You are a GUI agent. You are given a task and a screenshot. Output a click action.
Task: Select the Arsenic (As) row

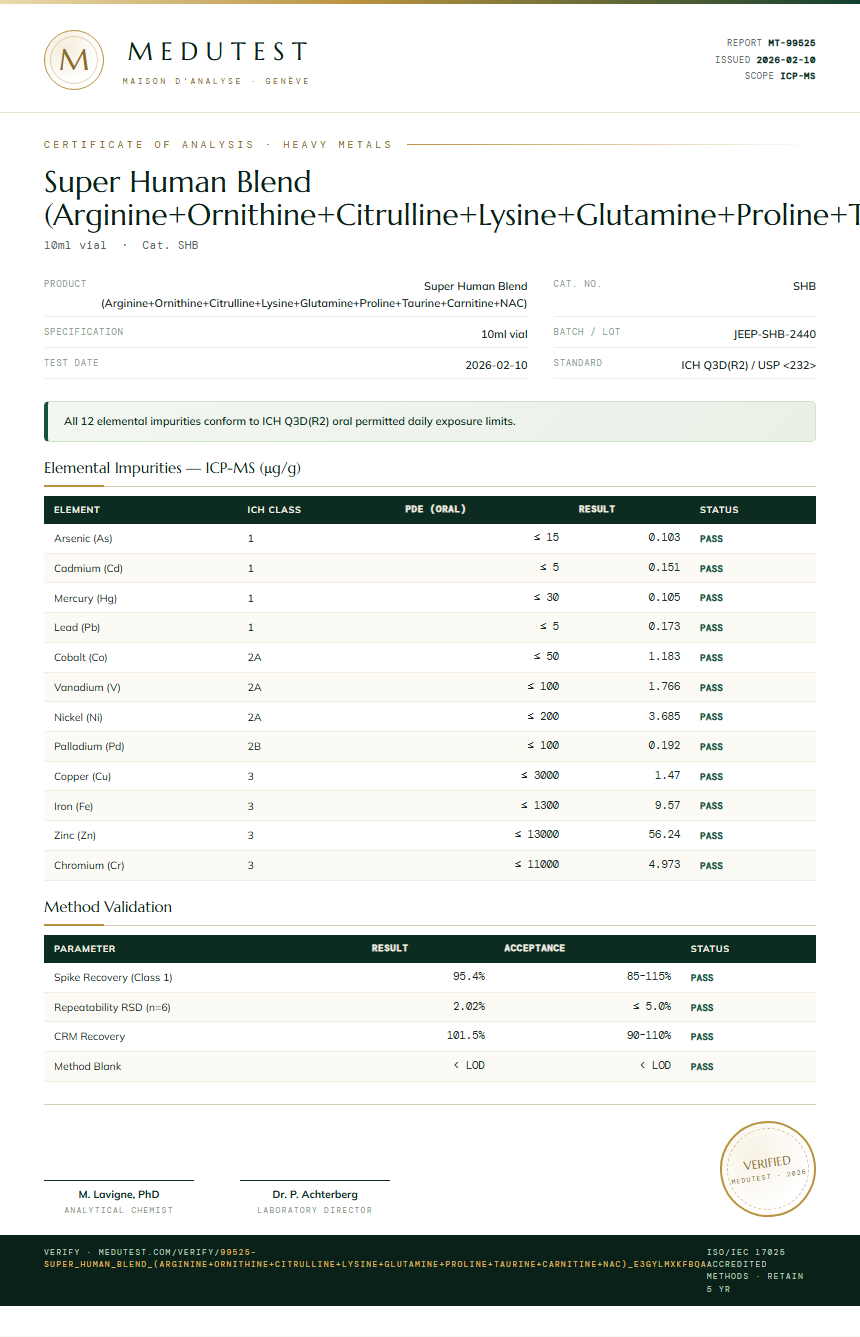point(430,538)
